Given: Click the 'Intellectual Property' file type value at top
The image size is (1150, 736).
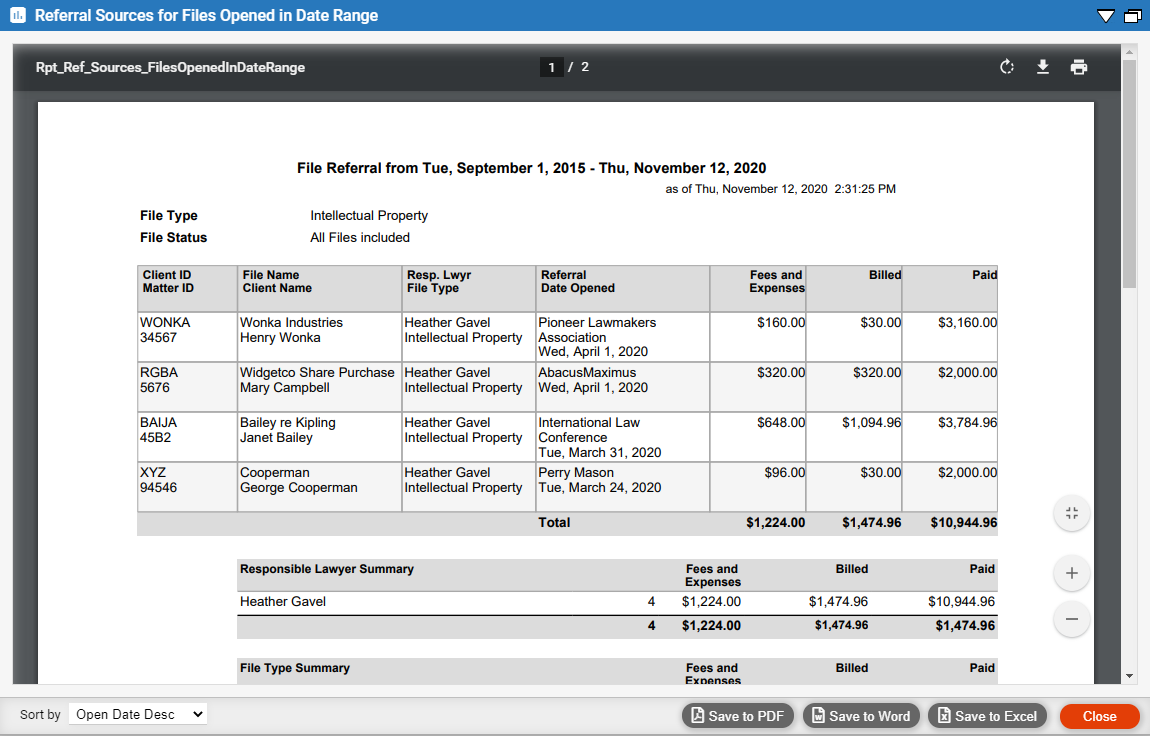Looking at the screenshot, I should click(369, 216).
